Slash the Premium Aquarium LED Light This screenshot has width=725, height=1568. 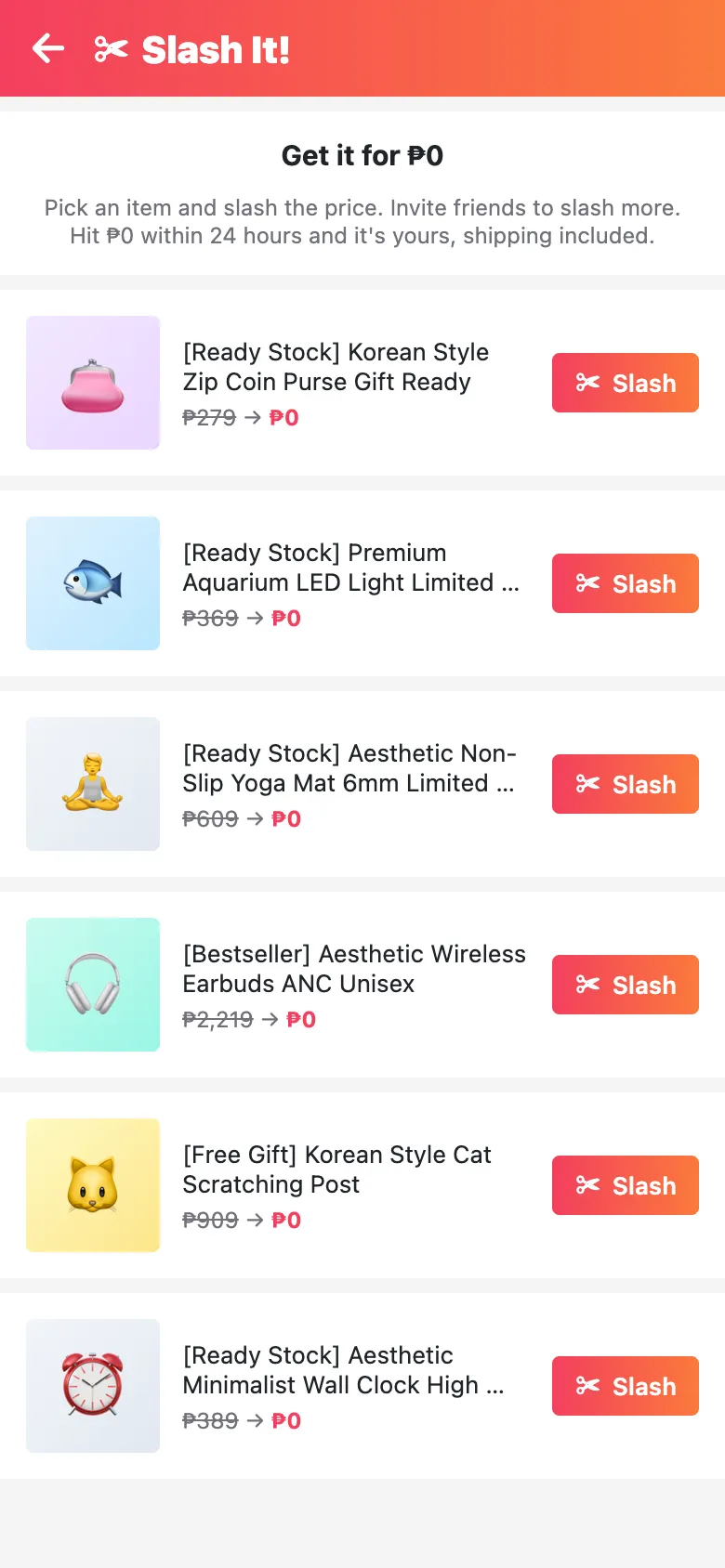click(626, 583)
